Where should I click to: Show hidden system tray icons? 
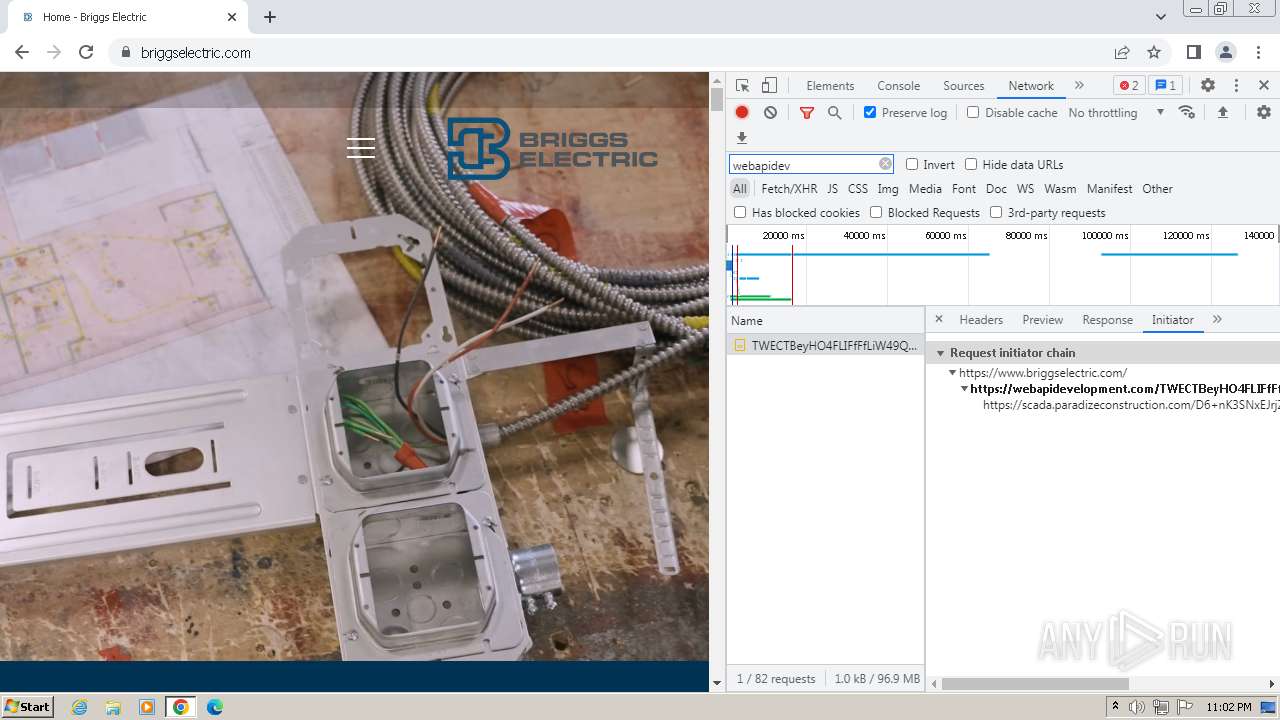click(1115, 706)
